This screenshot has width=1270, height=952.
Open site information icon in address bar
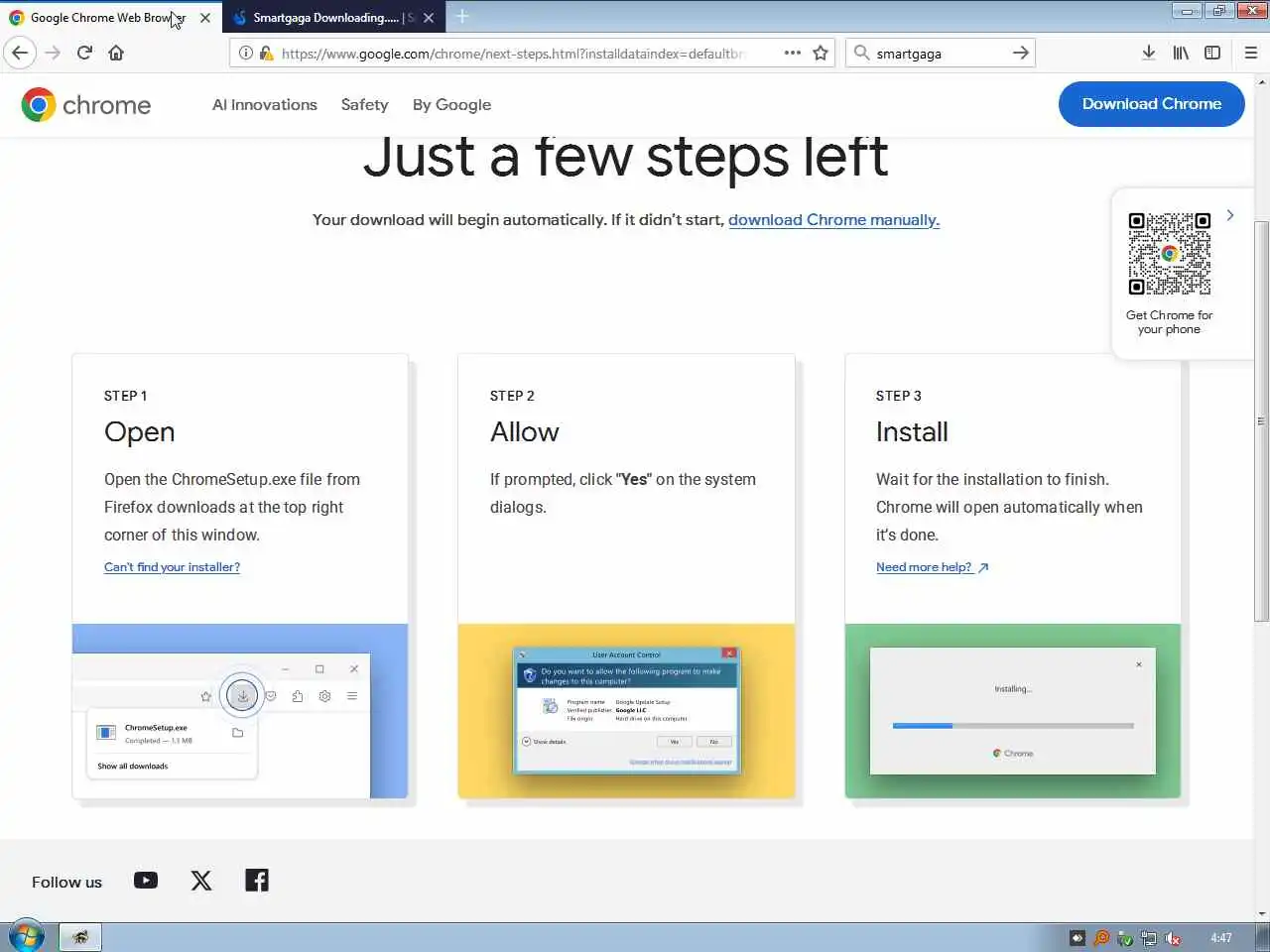tap(245, 54)
